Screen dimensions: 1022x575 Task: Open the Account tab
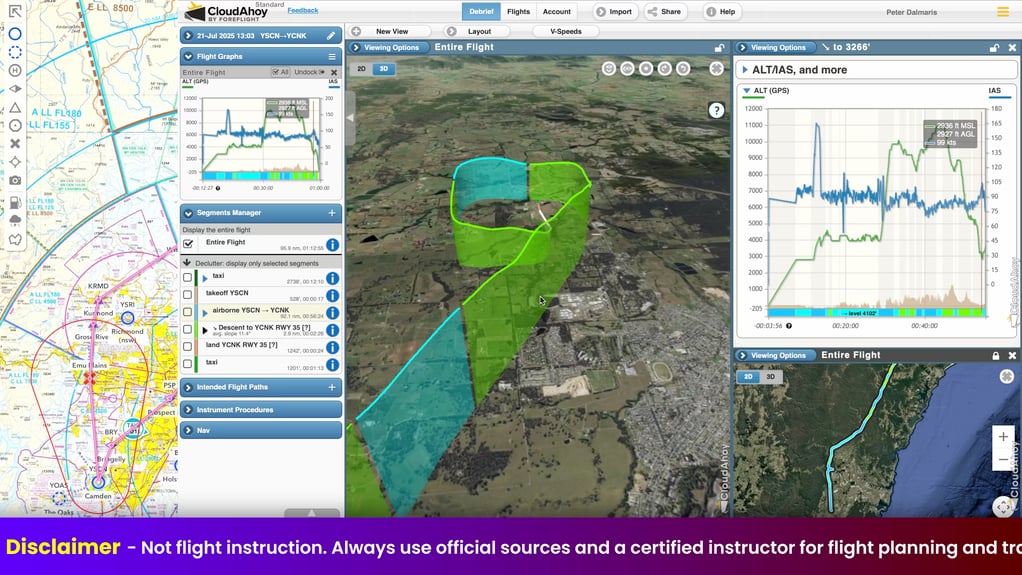(556, 12)
